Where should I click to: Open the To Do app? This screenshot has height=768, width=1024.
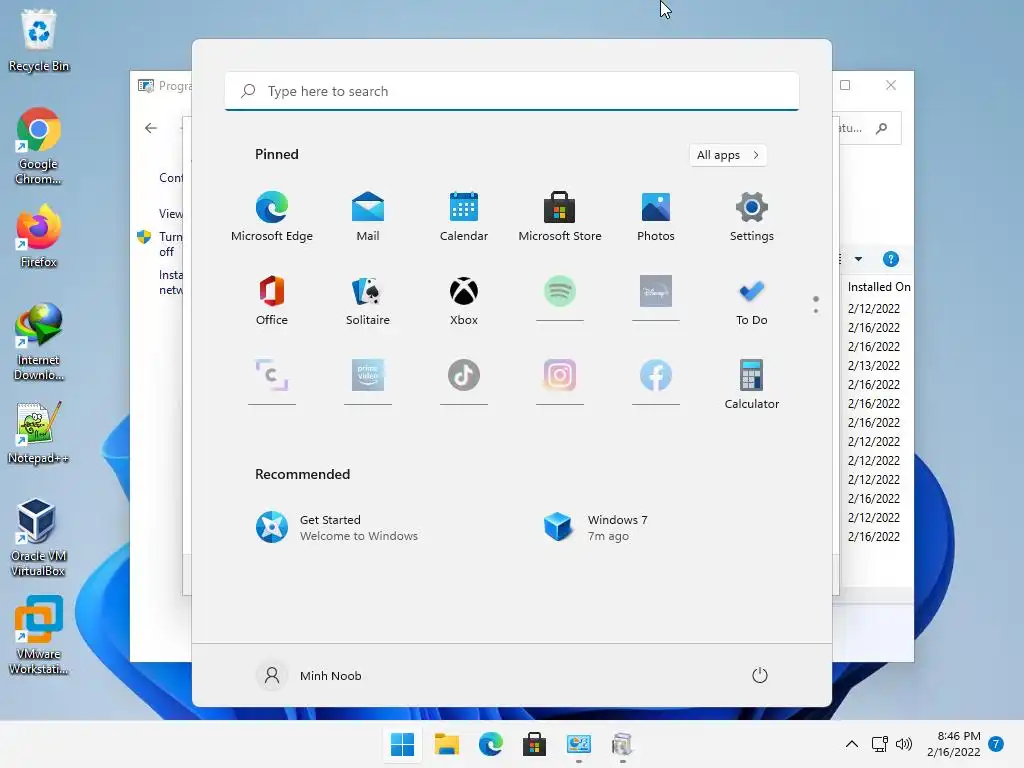point(752,300)
